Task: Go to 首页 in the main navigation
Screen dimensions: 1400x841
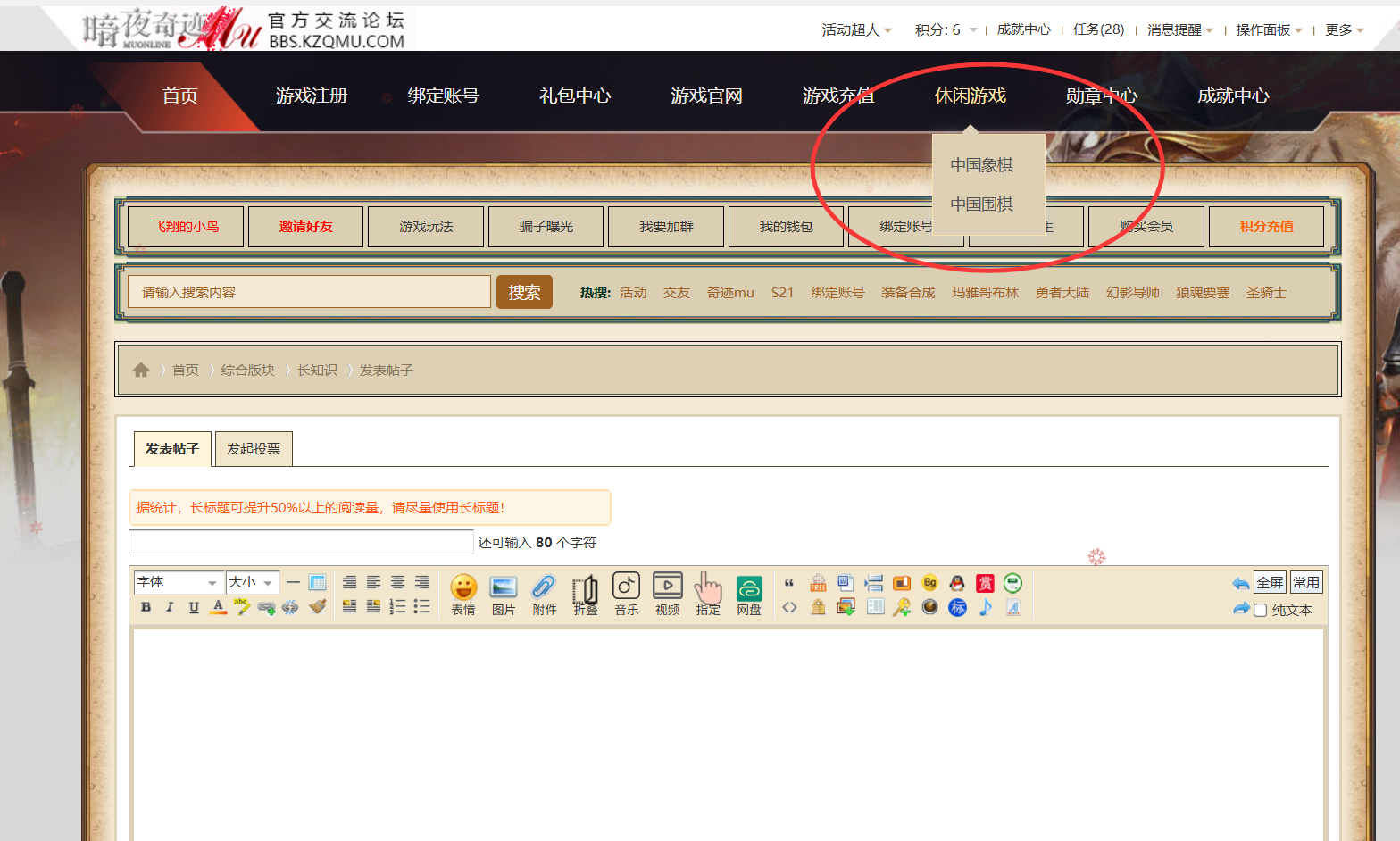Action: pyautogui.click(x=180, y=96)
